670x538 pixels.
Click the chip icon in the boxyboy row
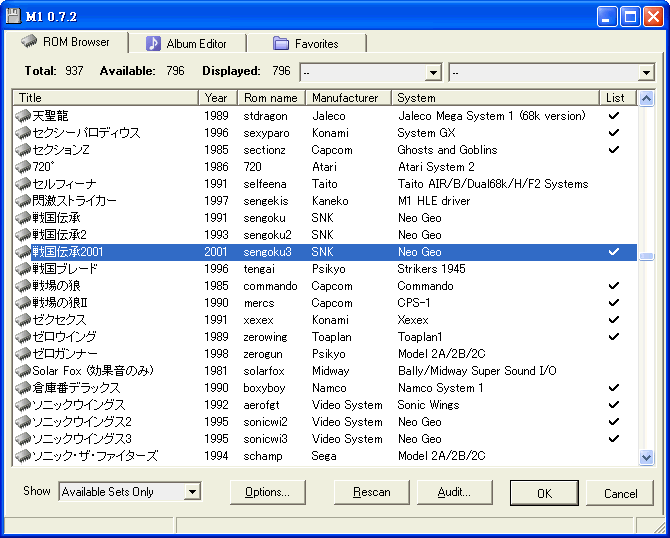point(23,388)
